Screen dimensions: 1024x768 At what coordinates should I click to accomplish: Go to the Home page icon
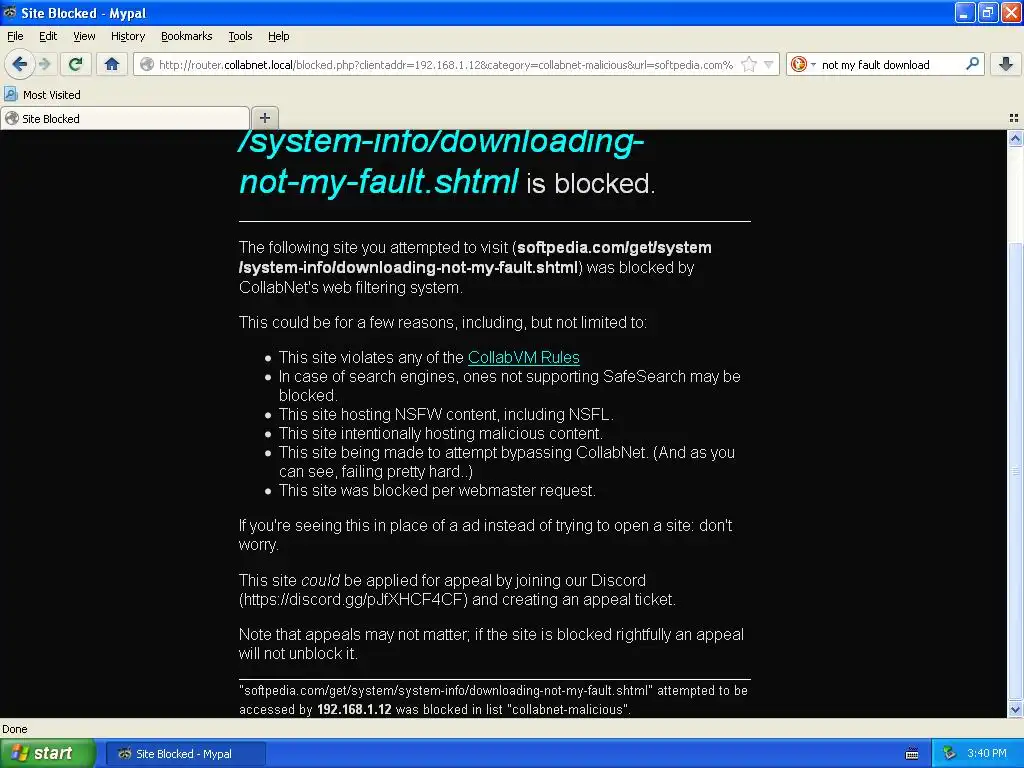click(112, 64)
